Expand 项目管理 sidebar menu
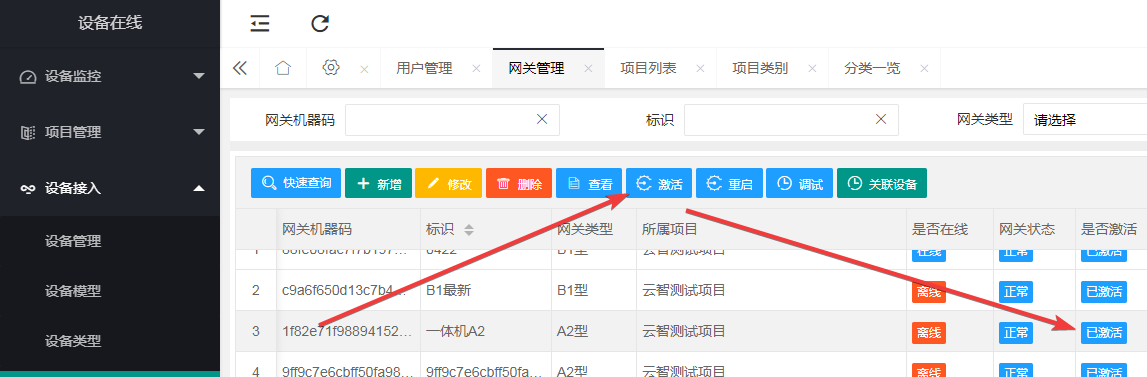 110,132
